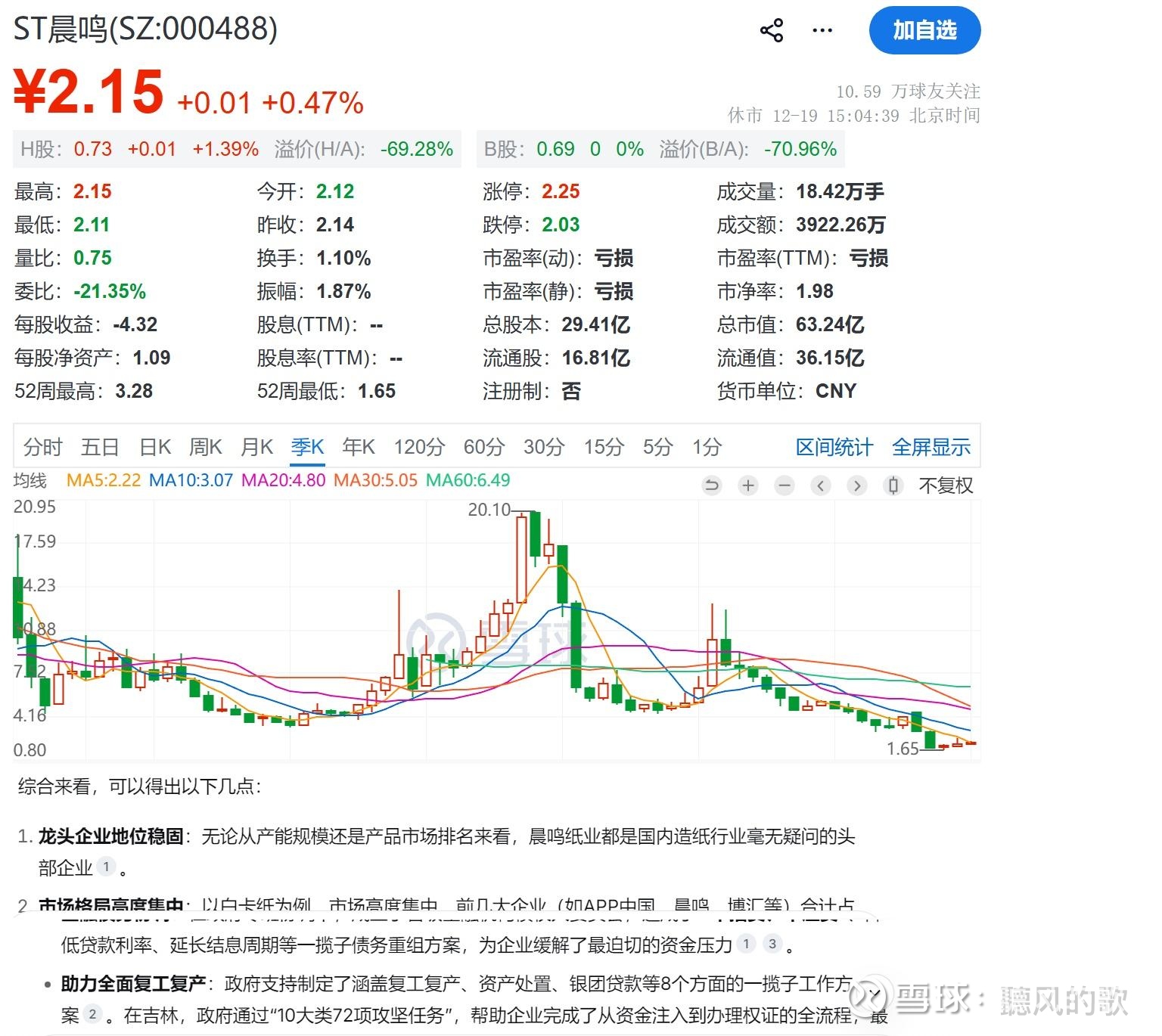The width and height of the screenshot is (1162, 1036).
Task: Switch to the 1分 chart tab
Action: pos(707,448)
